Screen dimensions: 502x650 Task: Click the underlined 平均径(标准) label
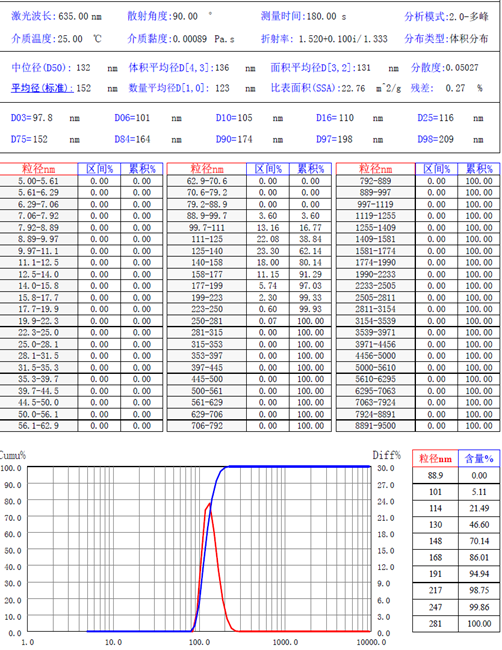[x=42, y=88]
